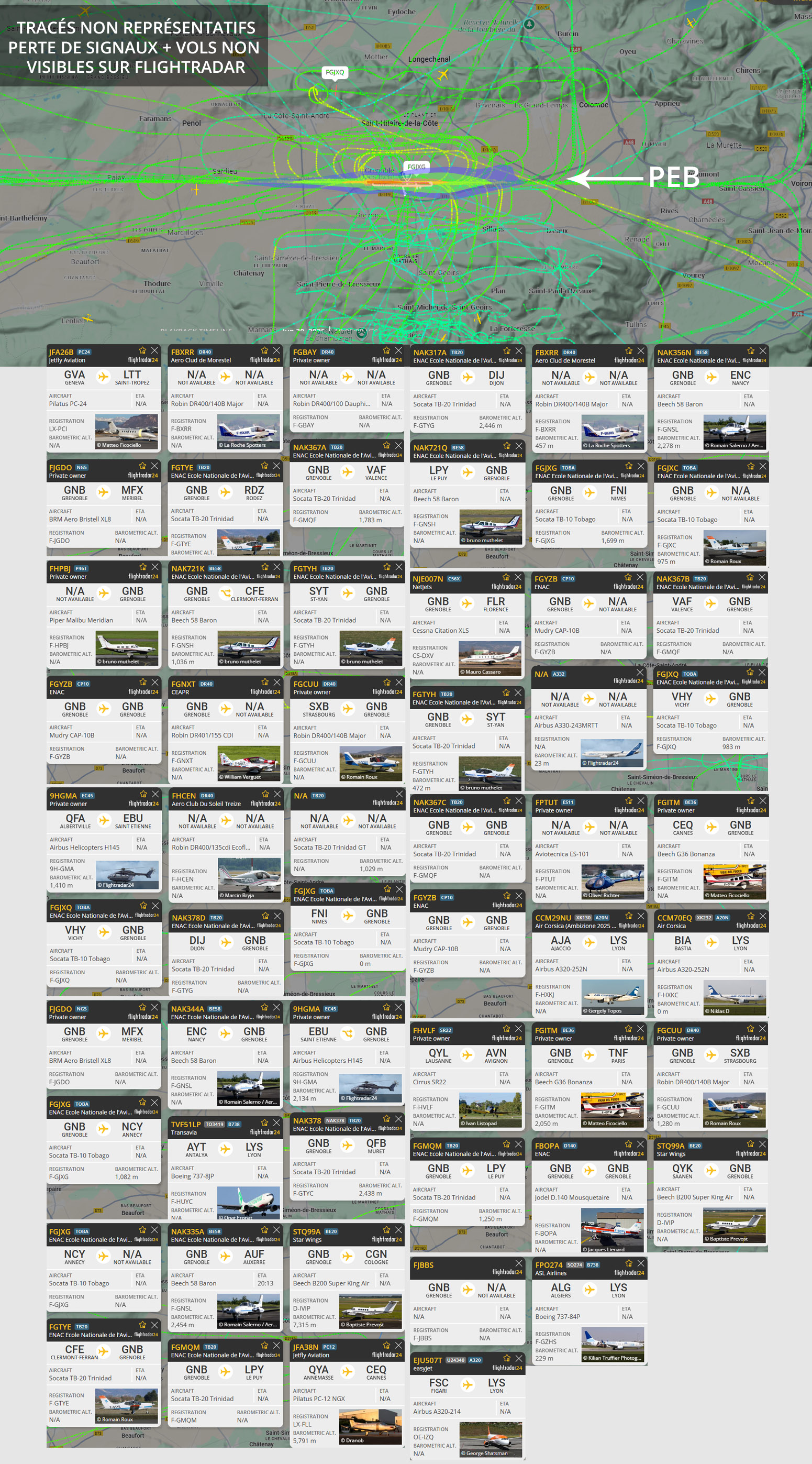Viewport: 812px width, 1464px height.
Task: Click yellow plane icon near Longechenal
Action: click(x=443, y=74)
